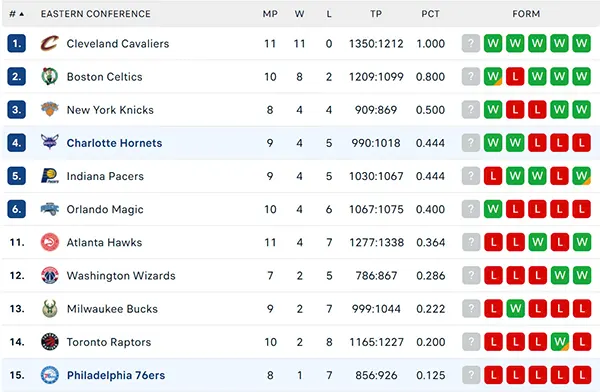Image resolution: width=600 pixels, height=392 pixels.
Task: Click Cavaliers' upcoming match question-mark badge
Action: tap(471, 43)
